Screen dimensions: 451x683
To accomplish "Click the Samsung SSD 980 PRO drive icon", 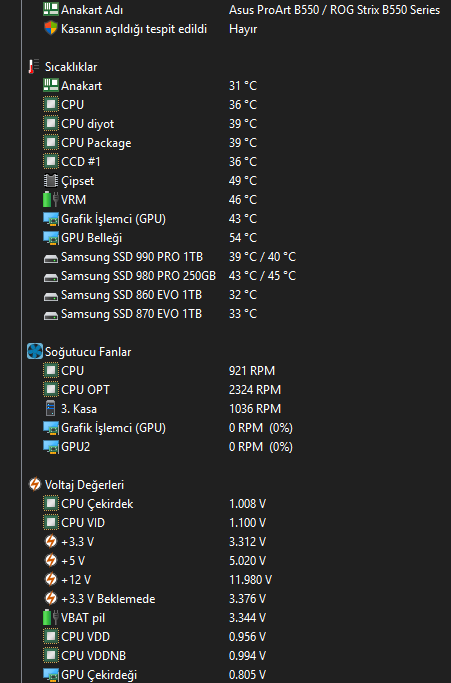I will (51, 278).
